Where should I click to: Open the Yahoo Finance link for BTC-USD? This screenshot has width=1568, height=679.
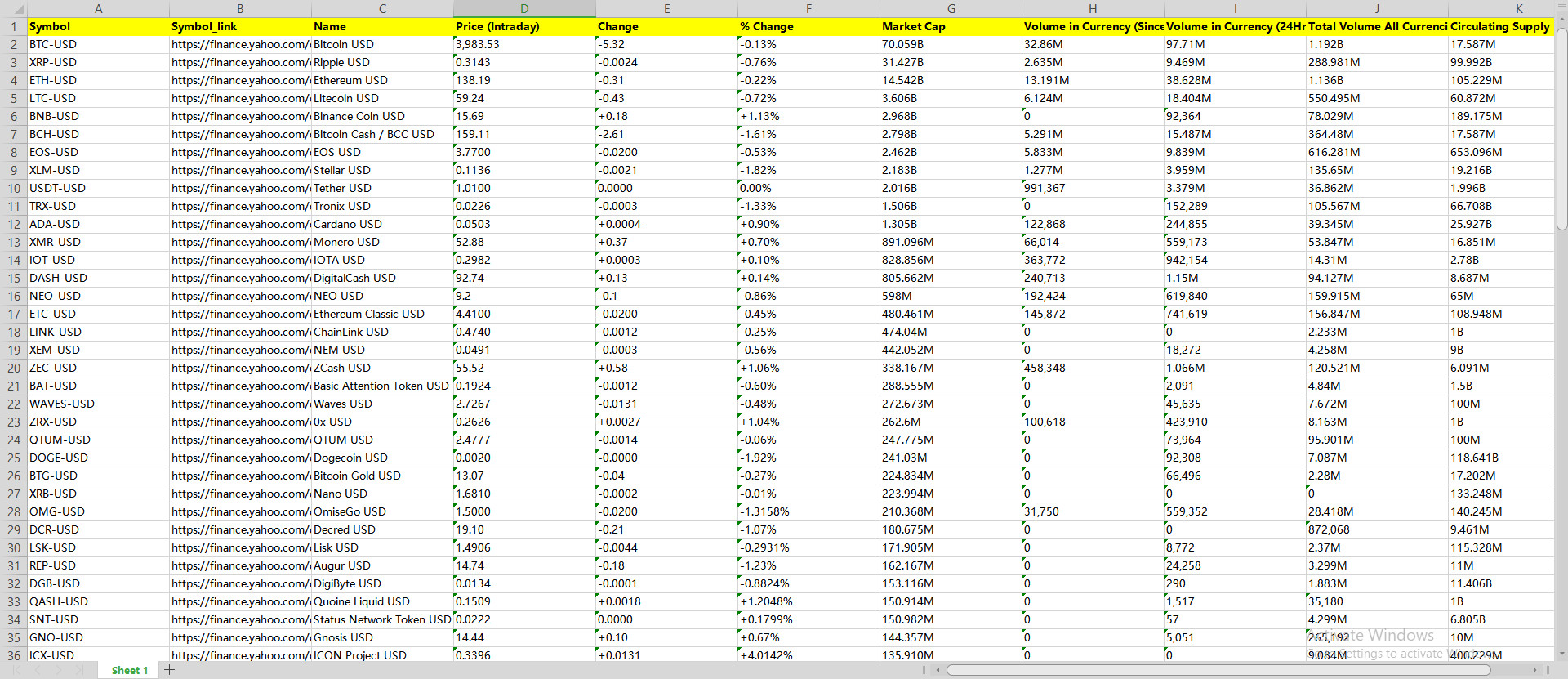point(239,44)
